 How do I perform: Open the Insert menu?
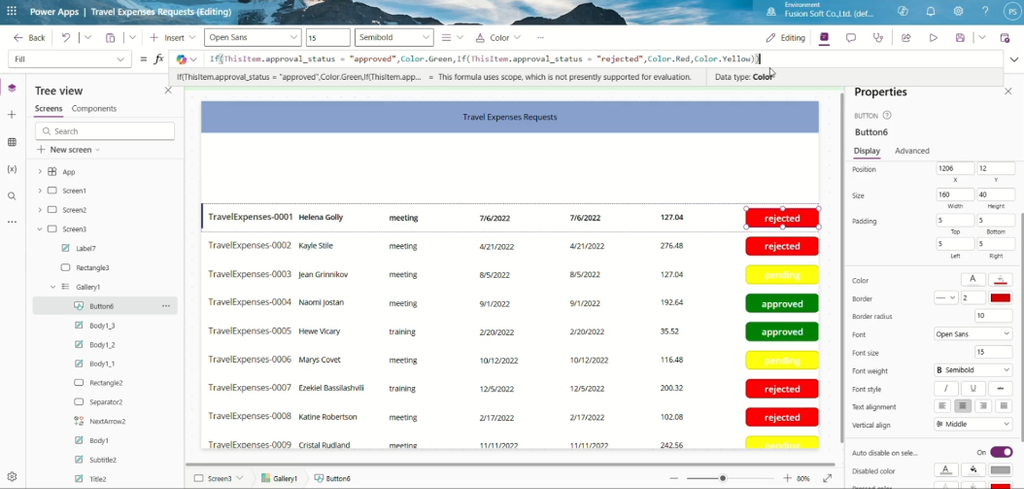tap(172, 38)
